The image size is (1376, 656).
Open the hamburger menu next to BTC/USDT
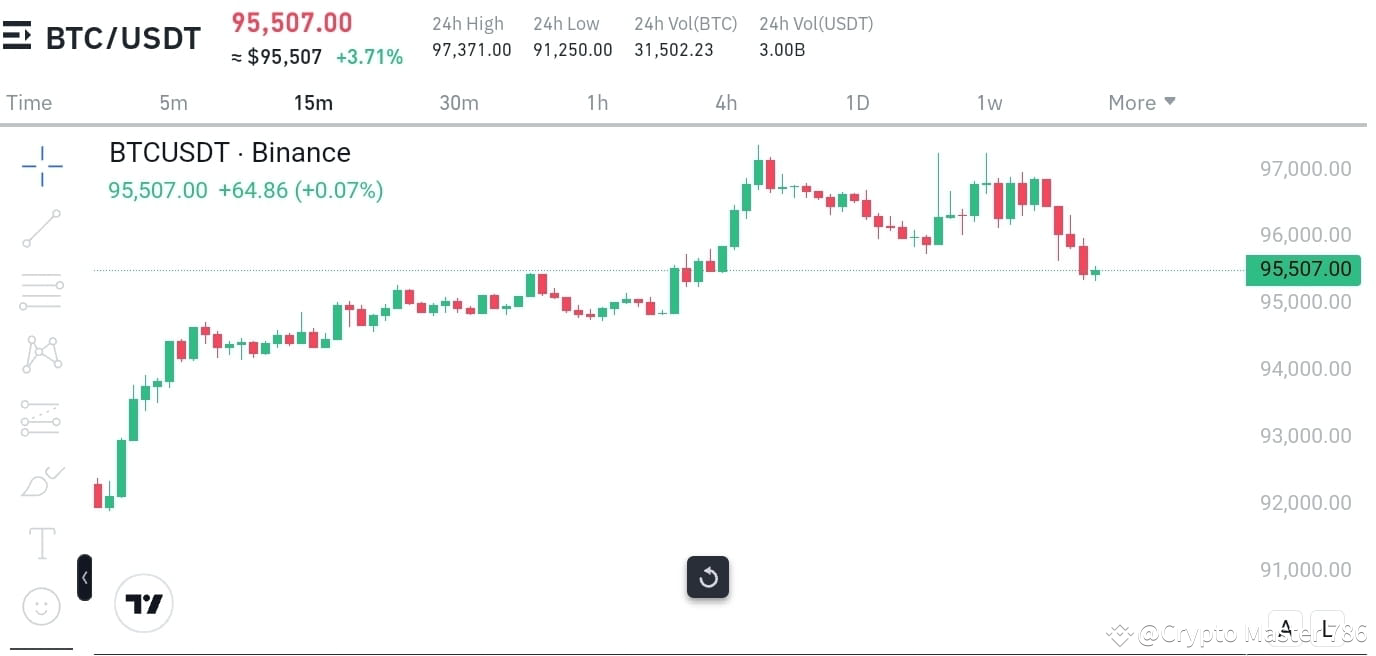pyautogui.click(x=15, y=37)
